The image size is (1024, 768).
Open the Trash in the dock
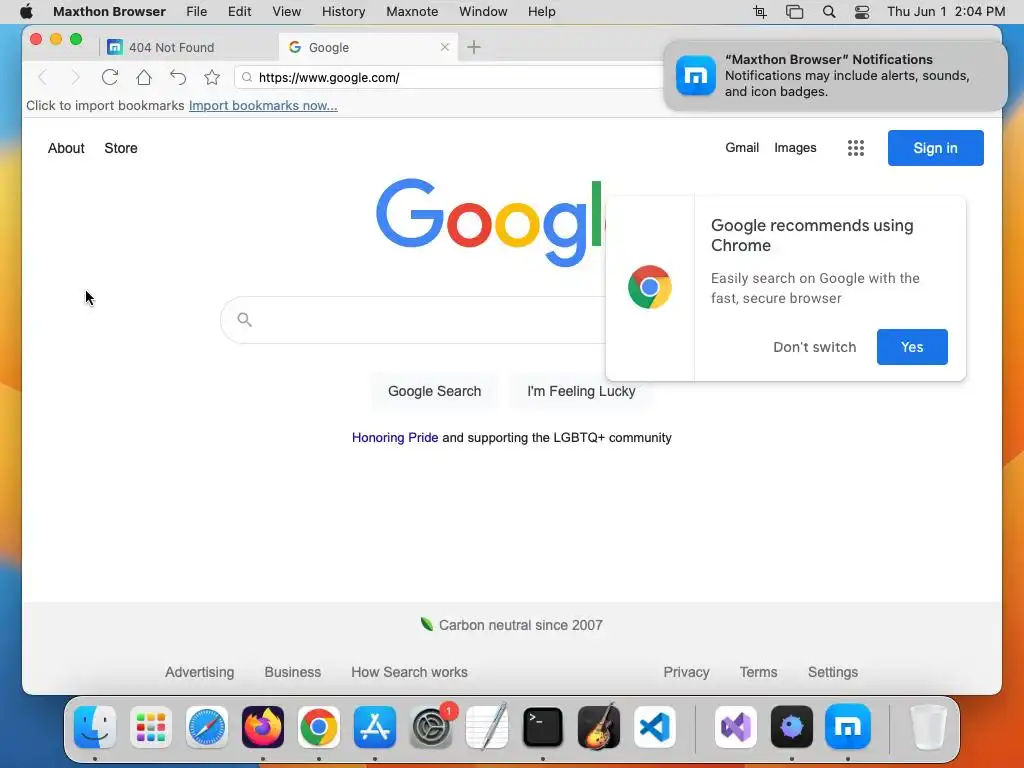click(928, 726)
